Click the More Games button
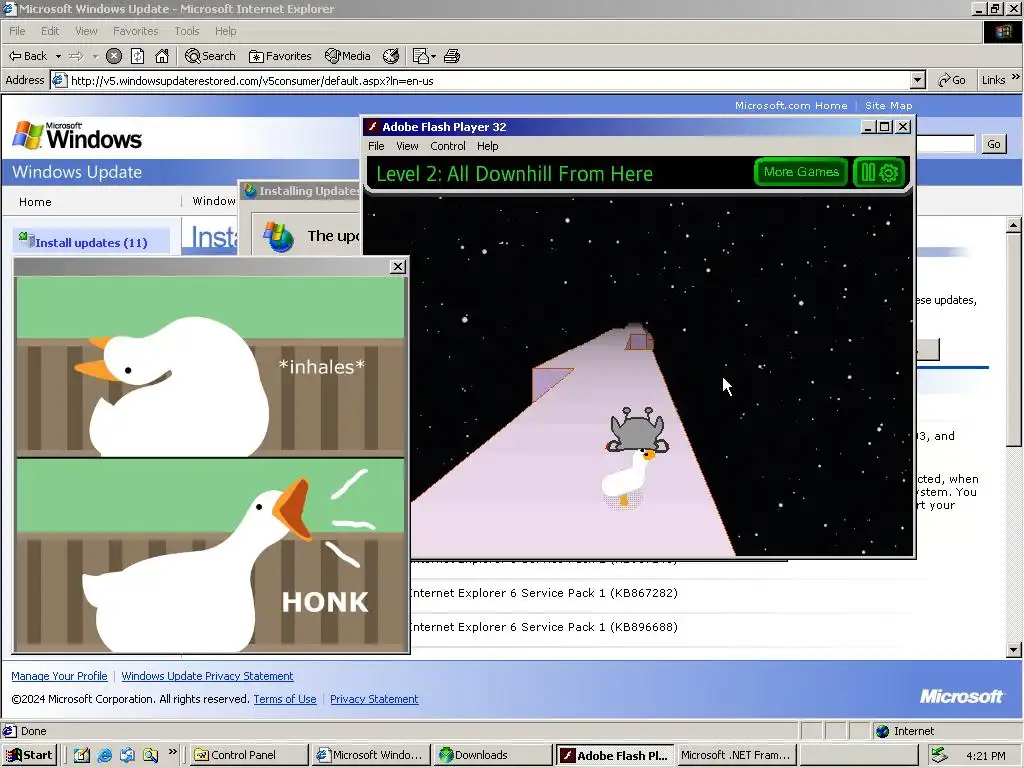The image size is (1024, 768). click(801, 172)
